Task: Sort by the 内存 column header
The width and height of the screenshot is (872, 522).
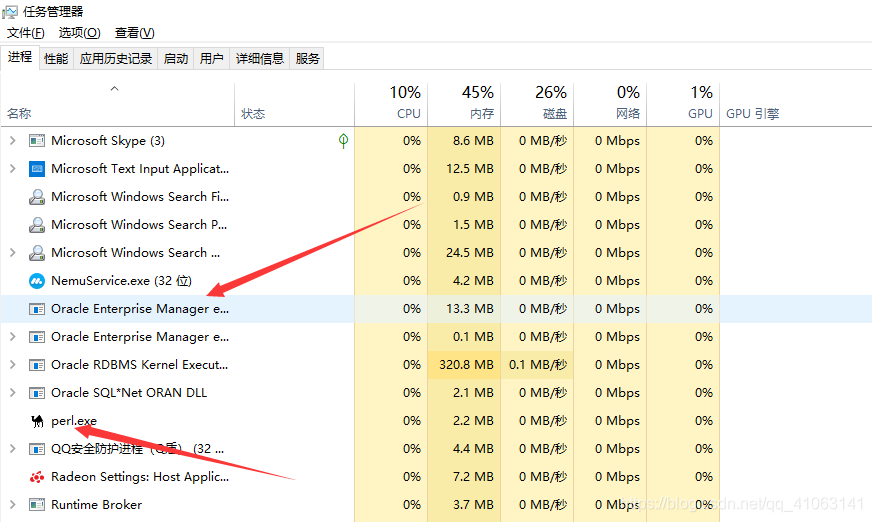Action: (464, 105)
